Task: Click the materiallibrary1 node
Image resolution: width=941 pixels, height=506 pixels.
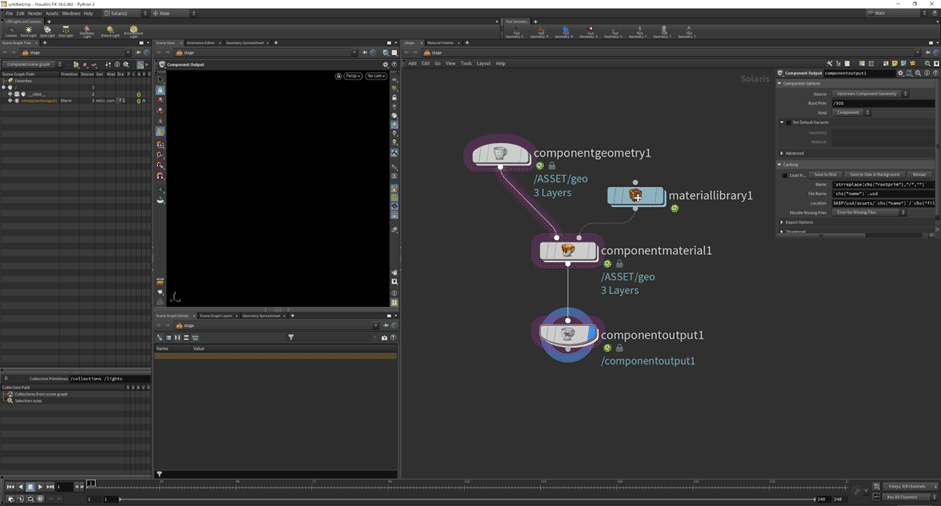Action: (635, 196)
